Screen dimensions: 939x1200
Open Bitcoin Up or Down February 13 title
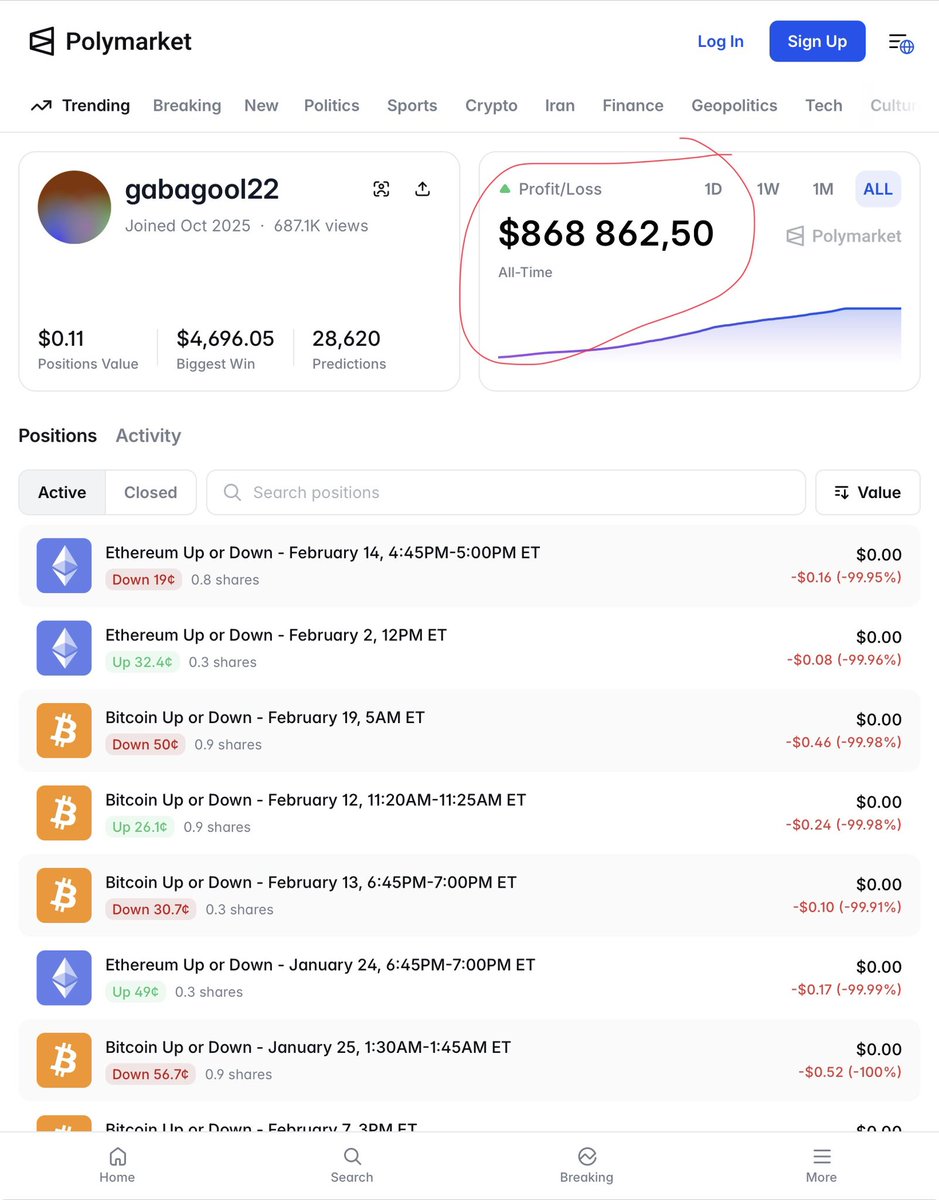(x=311, y=882)
